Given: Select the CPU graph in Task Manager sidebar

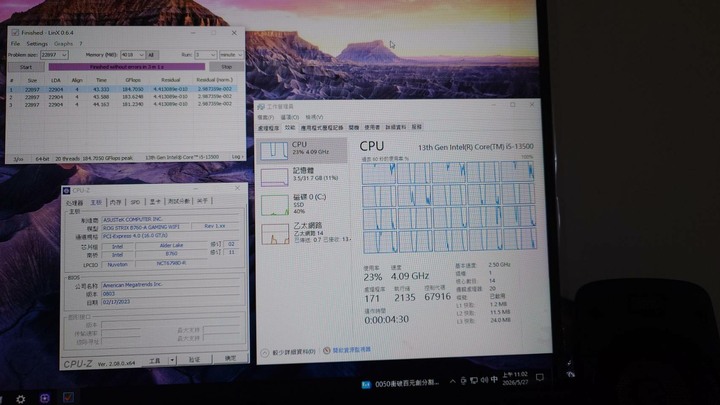Looking at the screenshot, I should pyautogui.click(x=301, y=150).
